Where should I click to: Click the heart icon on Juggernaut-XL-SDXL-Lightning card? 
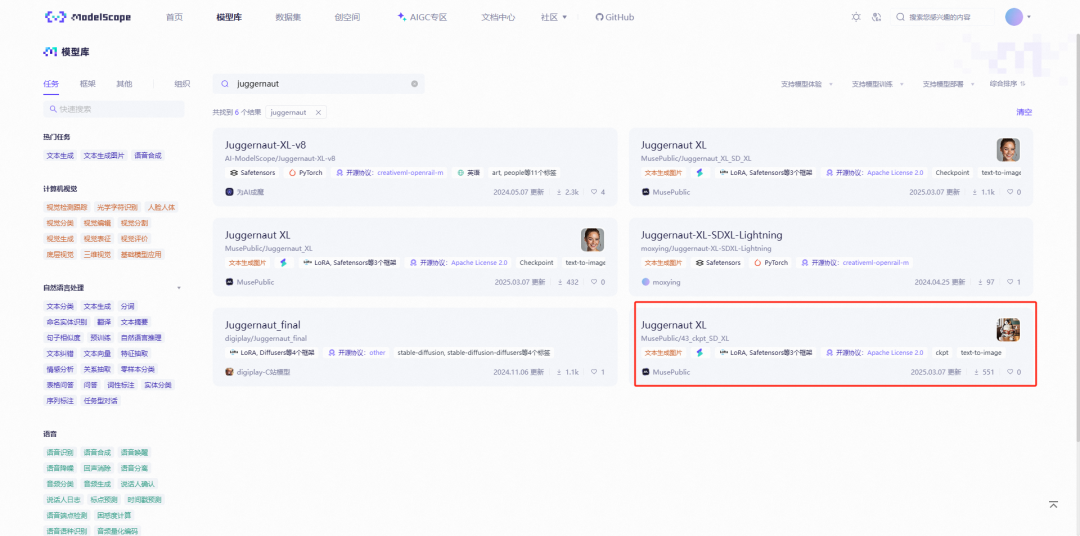[1010, 282]
